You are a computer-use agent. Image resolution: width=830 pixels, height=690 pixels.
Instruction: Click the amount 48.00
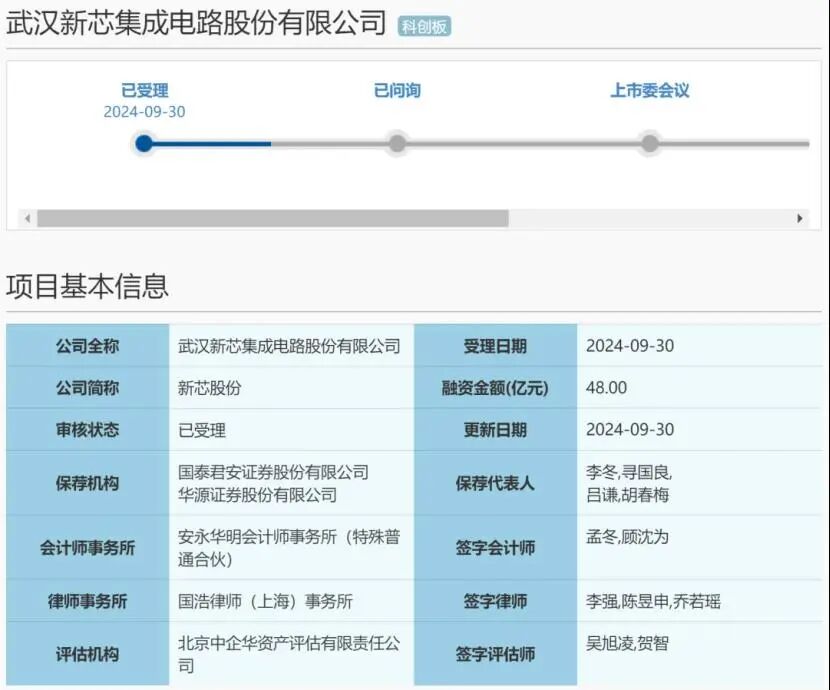(607, 388)
